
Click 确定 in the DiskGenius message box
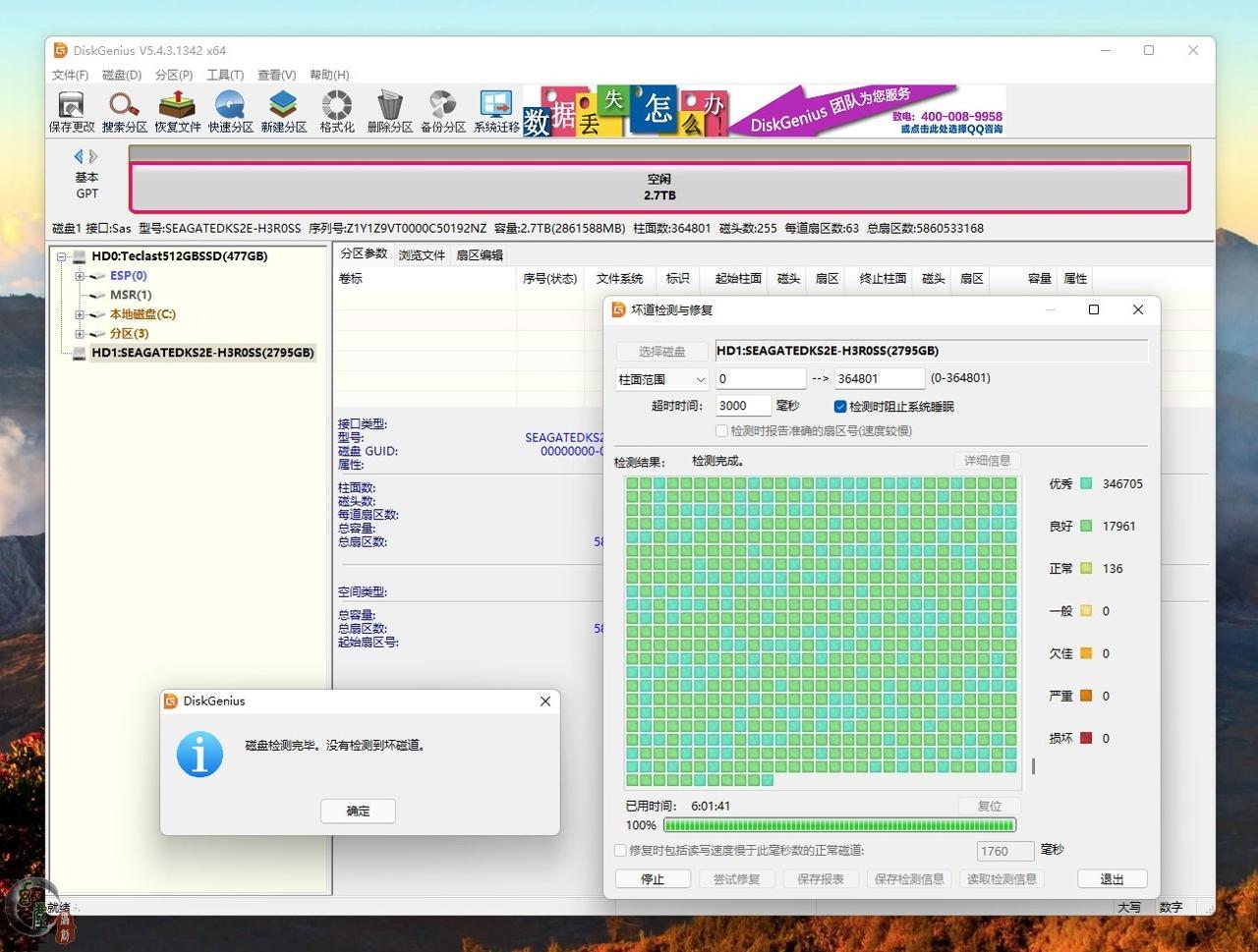(358, 811)
